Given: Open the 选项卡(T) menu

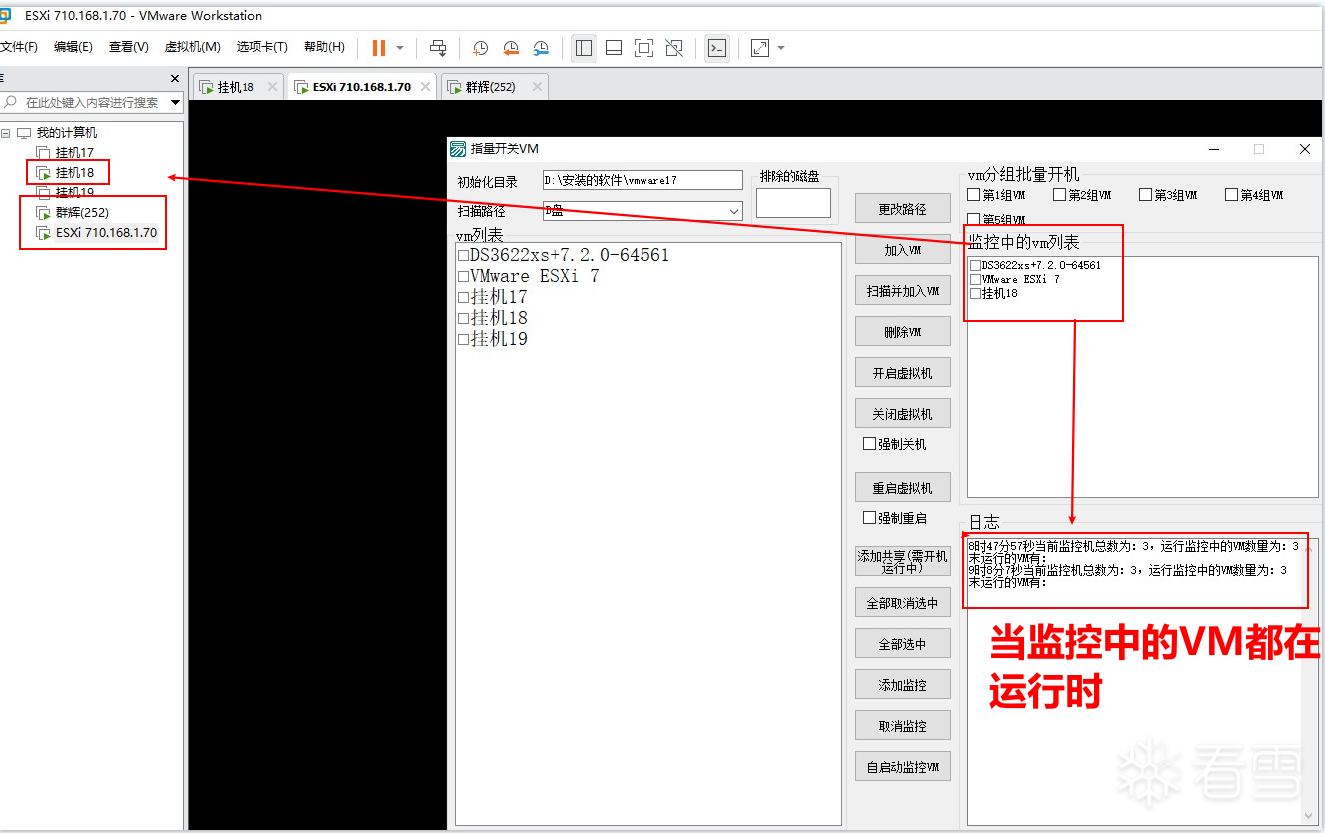Looking at the screenshot, I should point(262,47).
